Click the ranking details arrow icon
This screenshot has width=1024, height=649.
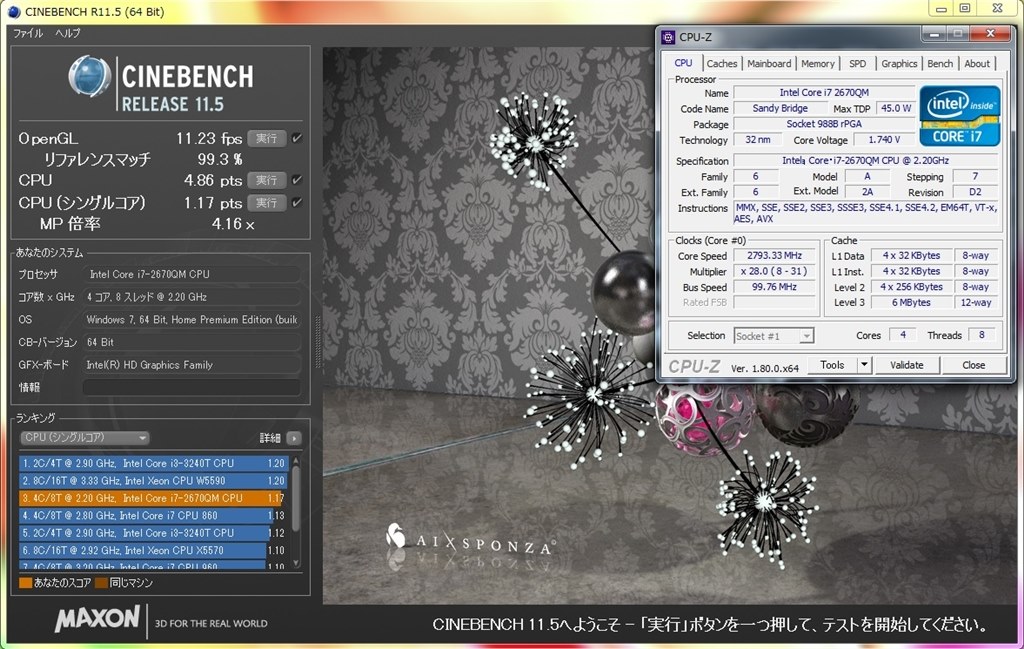294,438
